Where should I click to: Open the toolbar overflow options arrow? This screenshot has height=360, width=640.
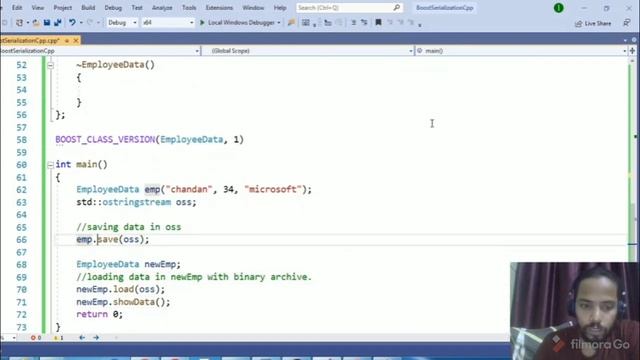(420, 24)
